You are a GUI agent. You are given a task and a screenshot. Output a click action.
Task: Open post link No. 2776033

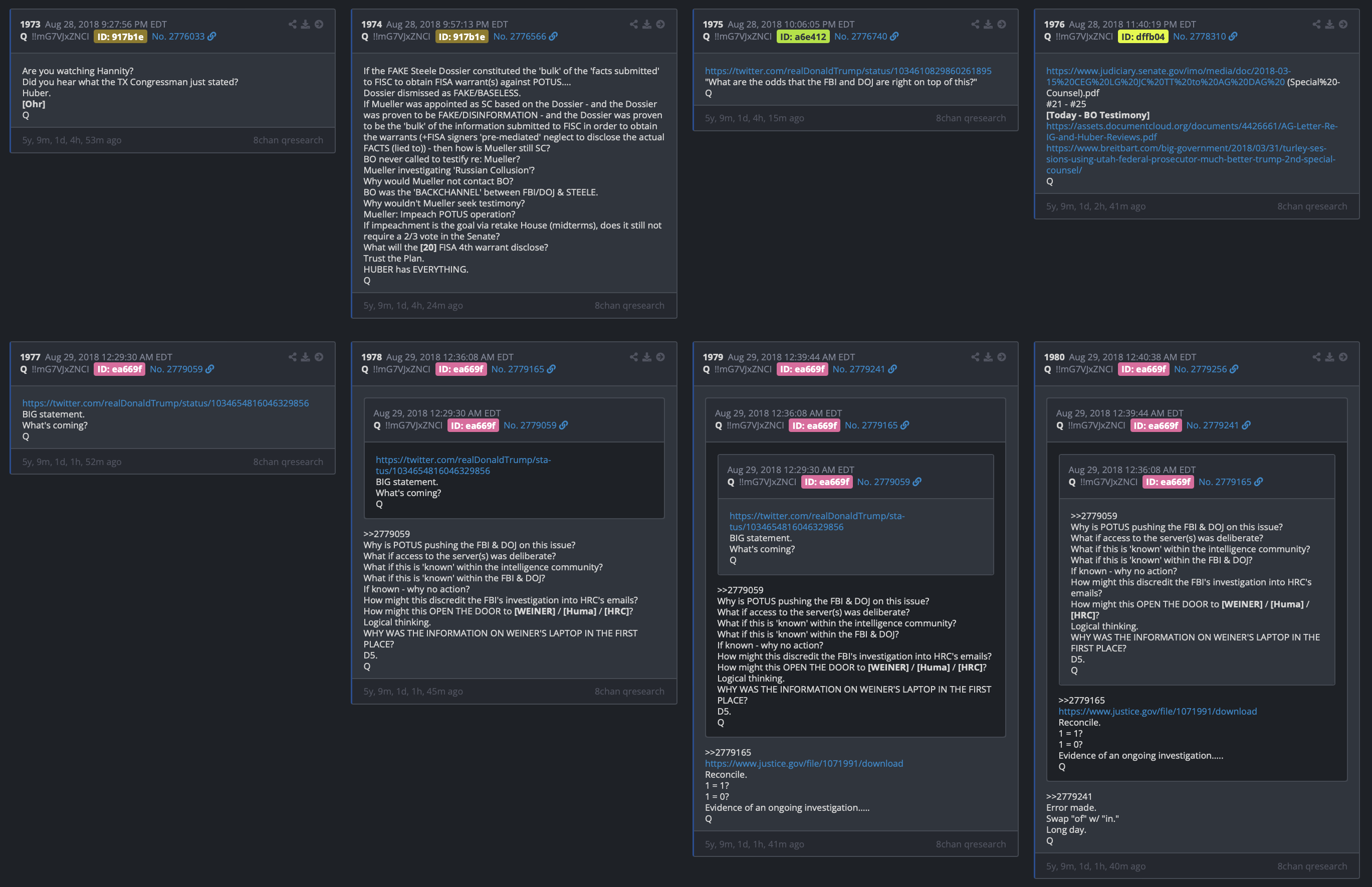184,36
